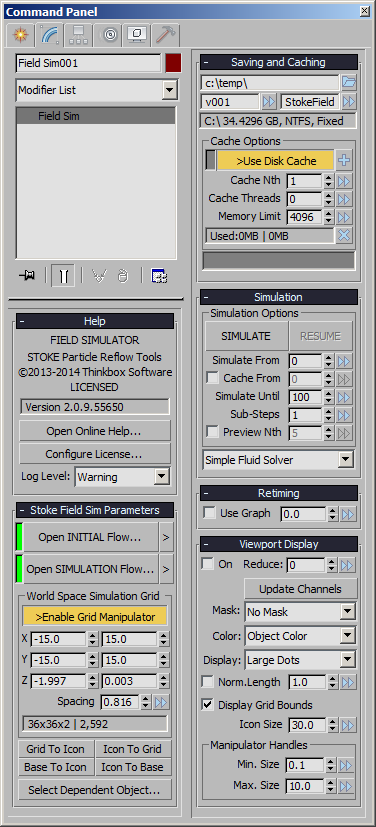The image size is (376, 827).
Task: Click the X clear cache icon beside Used:0MB
Action: coord(344,236)
